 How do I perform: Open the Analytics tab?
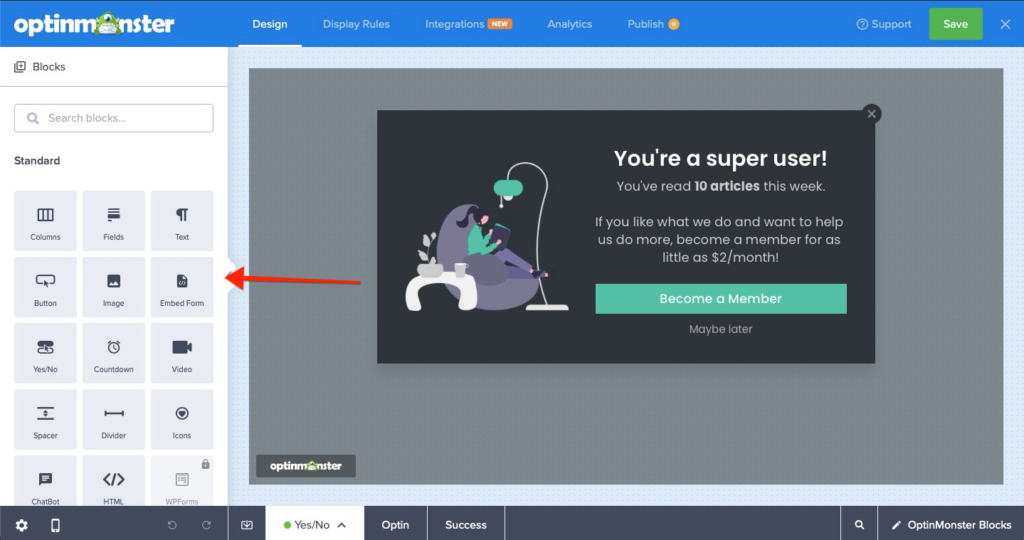click(x=569, y=24)
